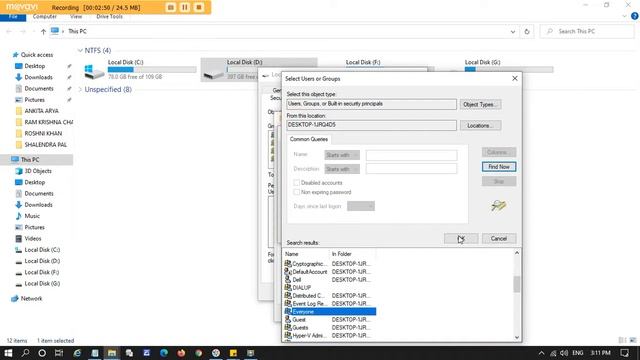Open ANKITA ARYA folder
This screenshot has height=360, width=640.
pos(41,111)
